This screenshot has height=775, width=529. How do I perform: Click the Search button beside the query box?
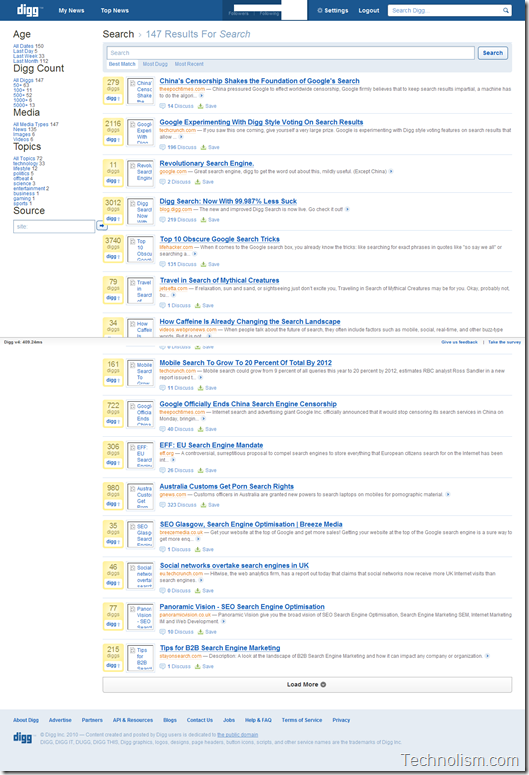pos(492,53)
